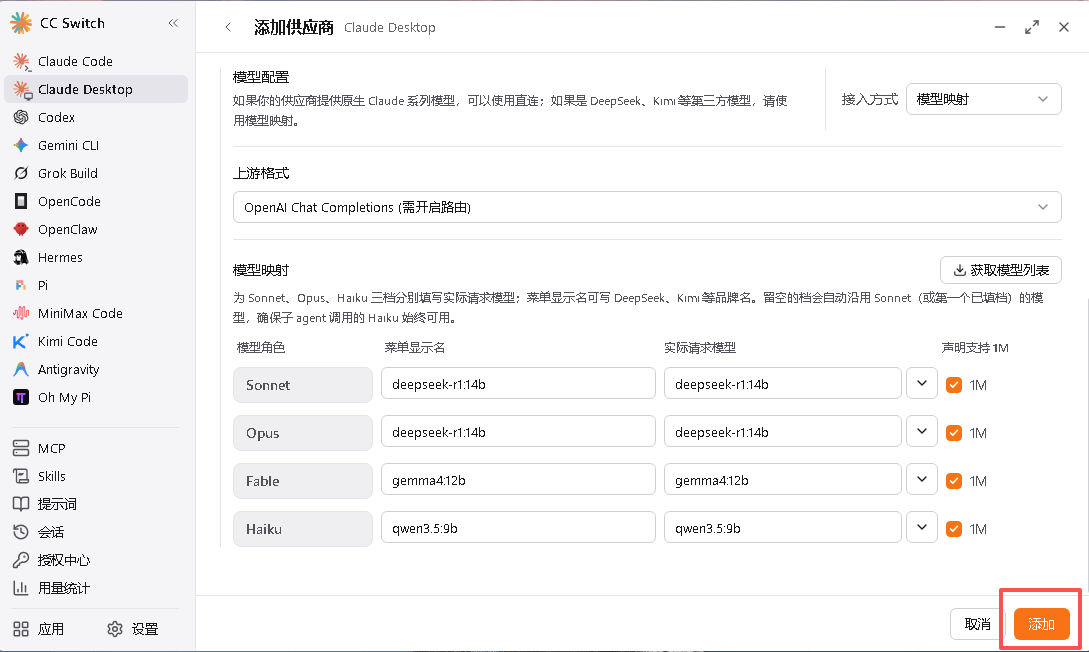This screenshot has width=1089, height=652.
Task: Open Codex via its sidebar icon
Action: pyautogui.click(x=21, y=117)
